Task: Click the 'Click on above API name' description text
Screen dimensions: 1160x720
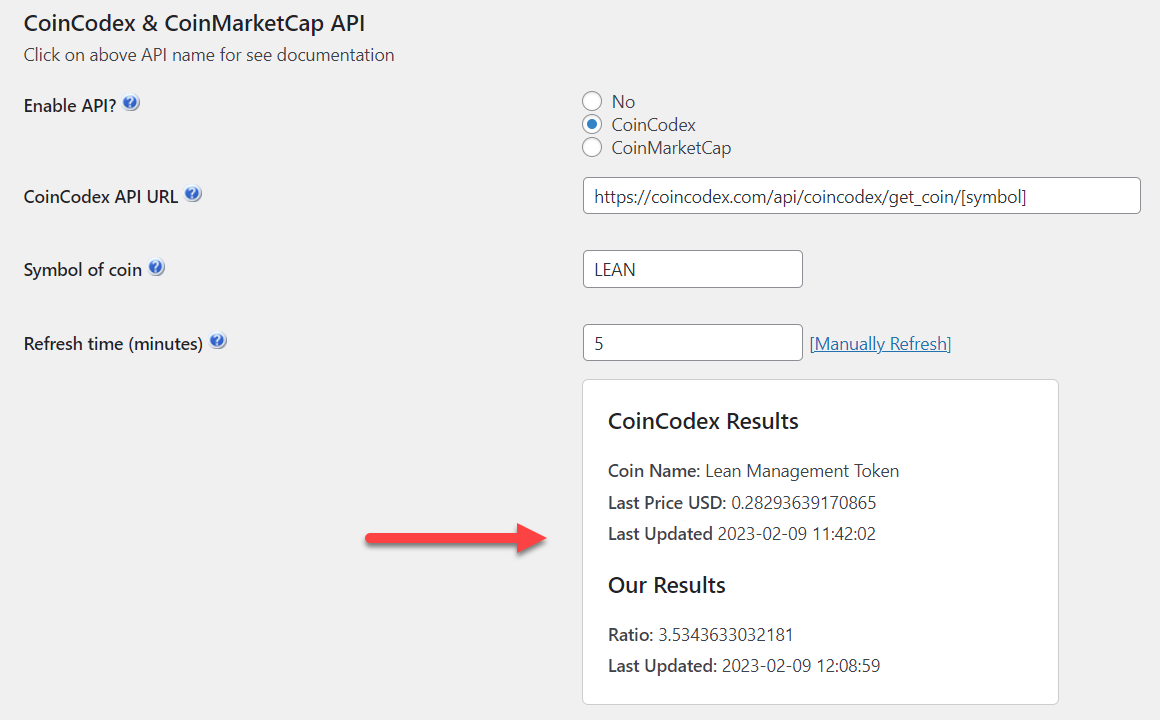Action: point(209,55)
